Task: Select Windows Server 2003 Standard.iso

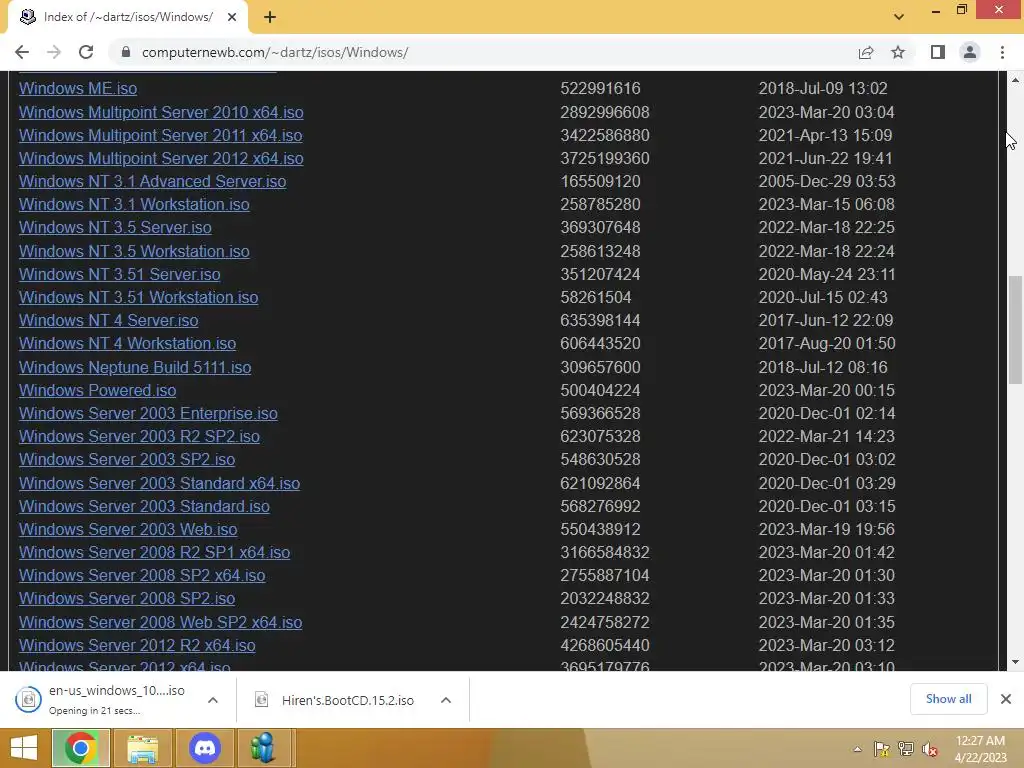Action: pos(144,506)
